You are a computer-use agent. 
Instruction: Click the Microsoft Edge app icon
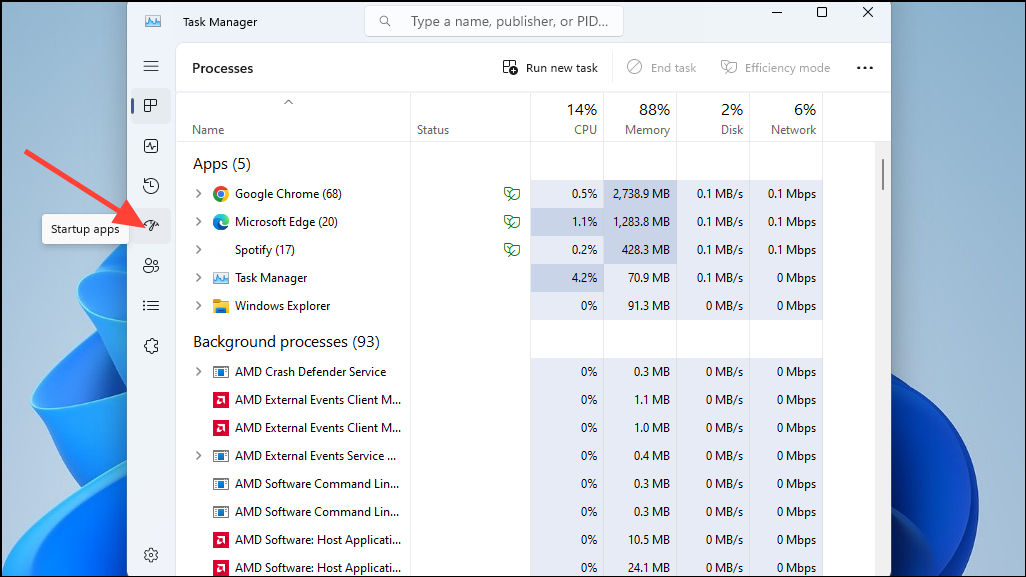(221, 222)
